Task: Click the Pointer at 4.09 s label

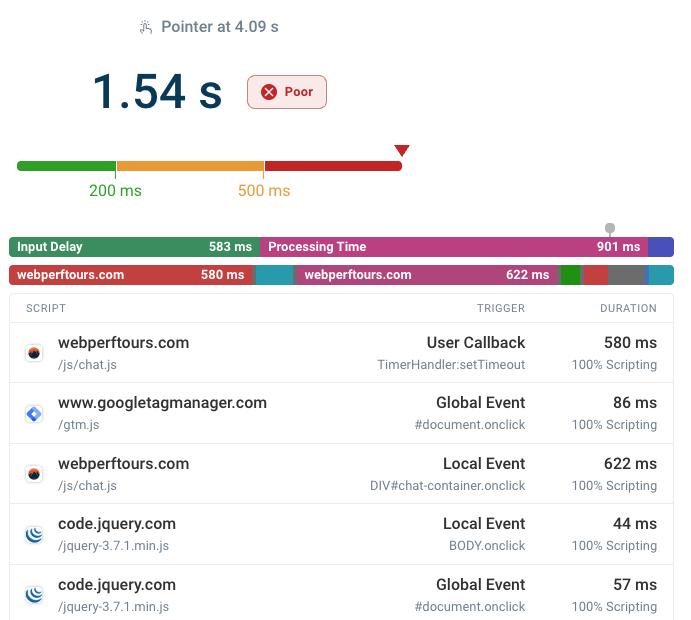Action: click(220, 27)
